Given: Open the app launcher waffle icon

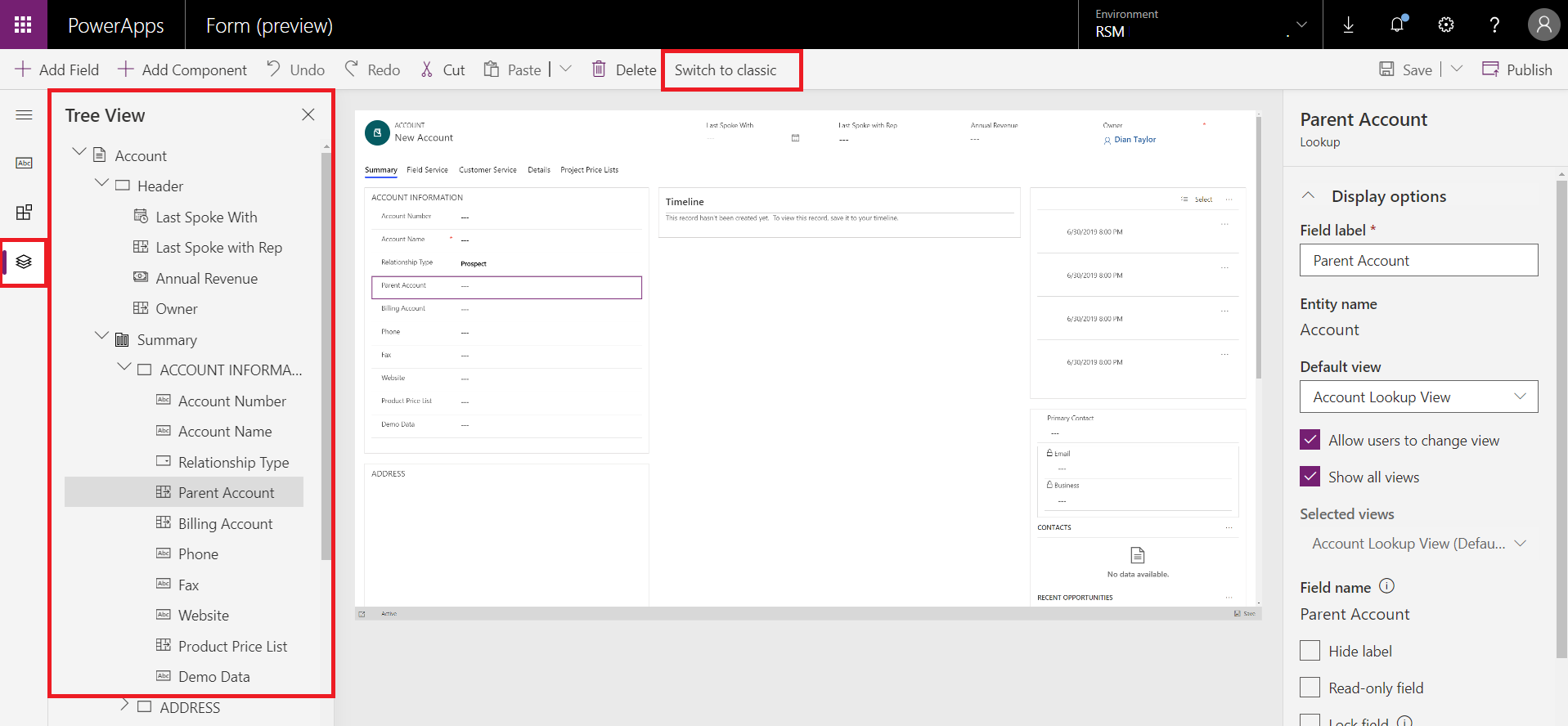Looking at the screenshot, I should [x=23, y=25].
